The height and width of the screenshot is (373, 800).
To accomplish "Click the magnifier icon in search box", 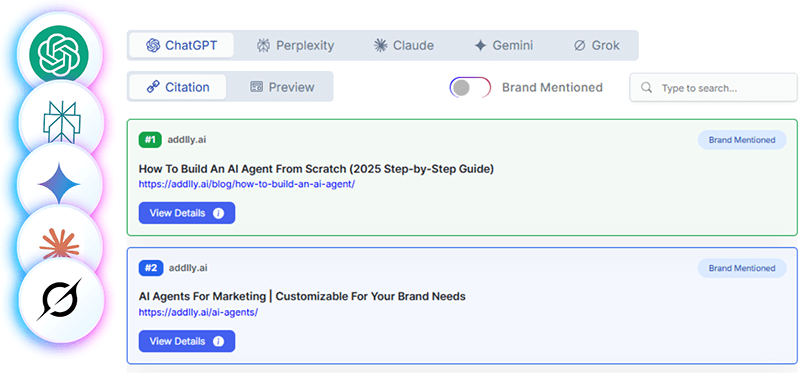I will pyautogui.click(x=646, y=88).
